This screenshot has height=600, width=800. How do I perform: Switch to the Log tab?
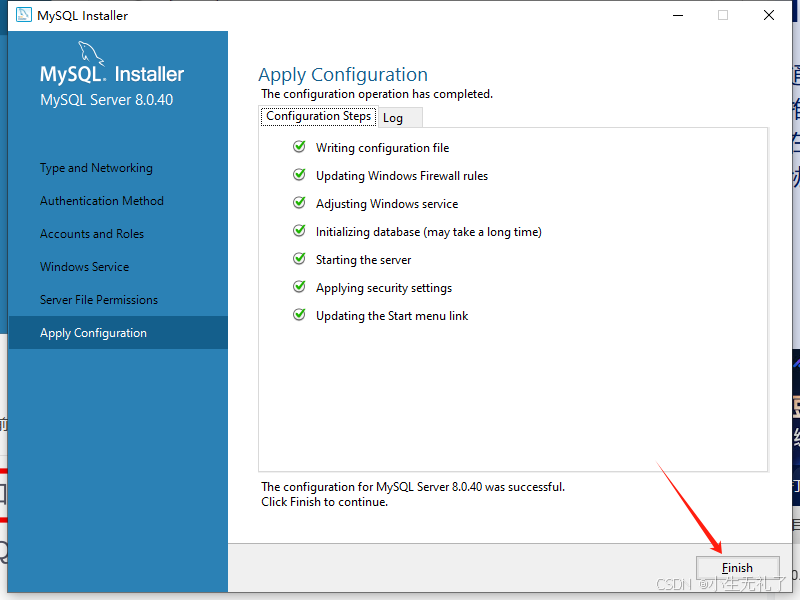click(399, 118)
